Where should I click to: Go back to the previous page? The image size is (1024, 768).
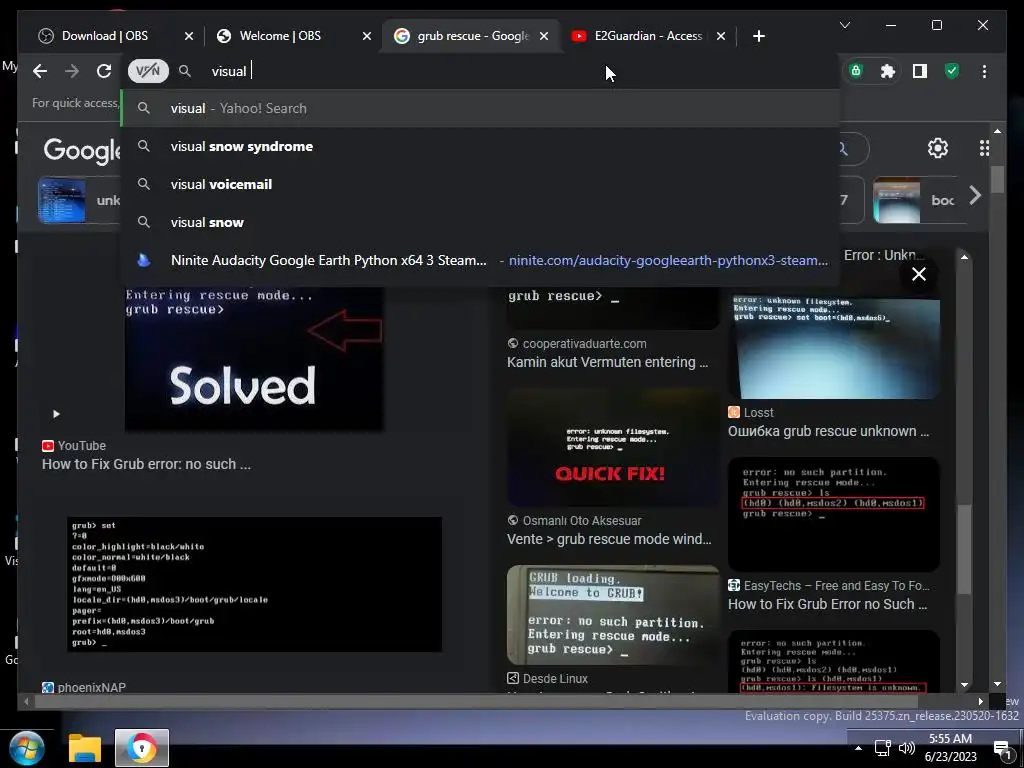[x=40, y=71]
